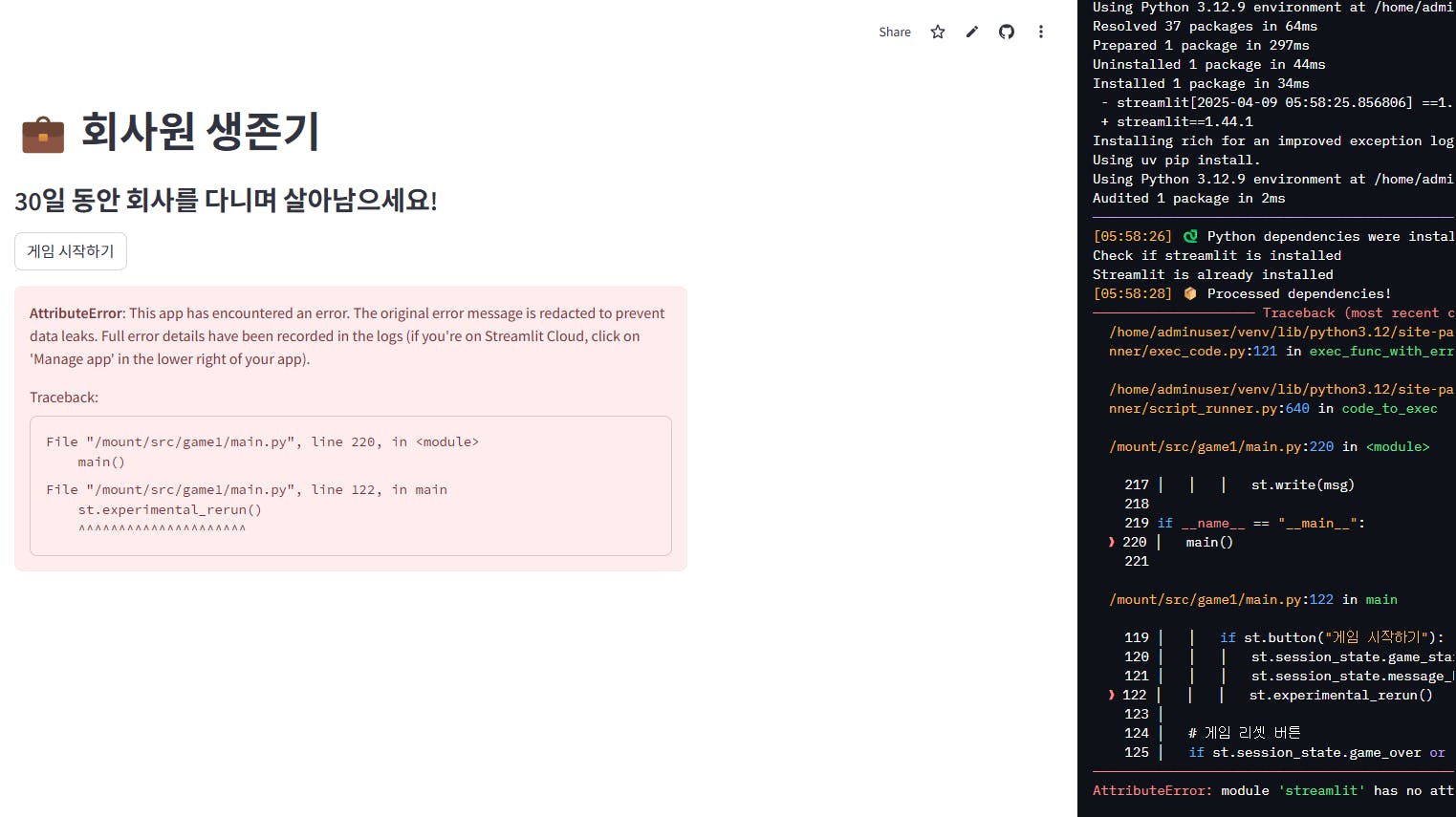
Task: Click the '# 게임 리셋 버튼' comment on line 124
Action: point(1245,733)
